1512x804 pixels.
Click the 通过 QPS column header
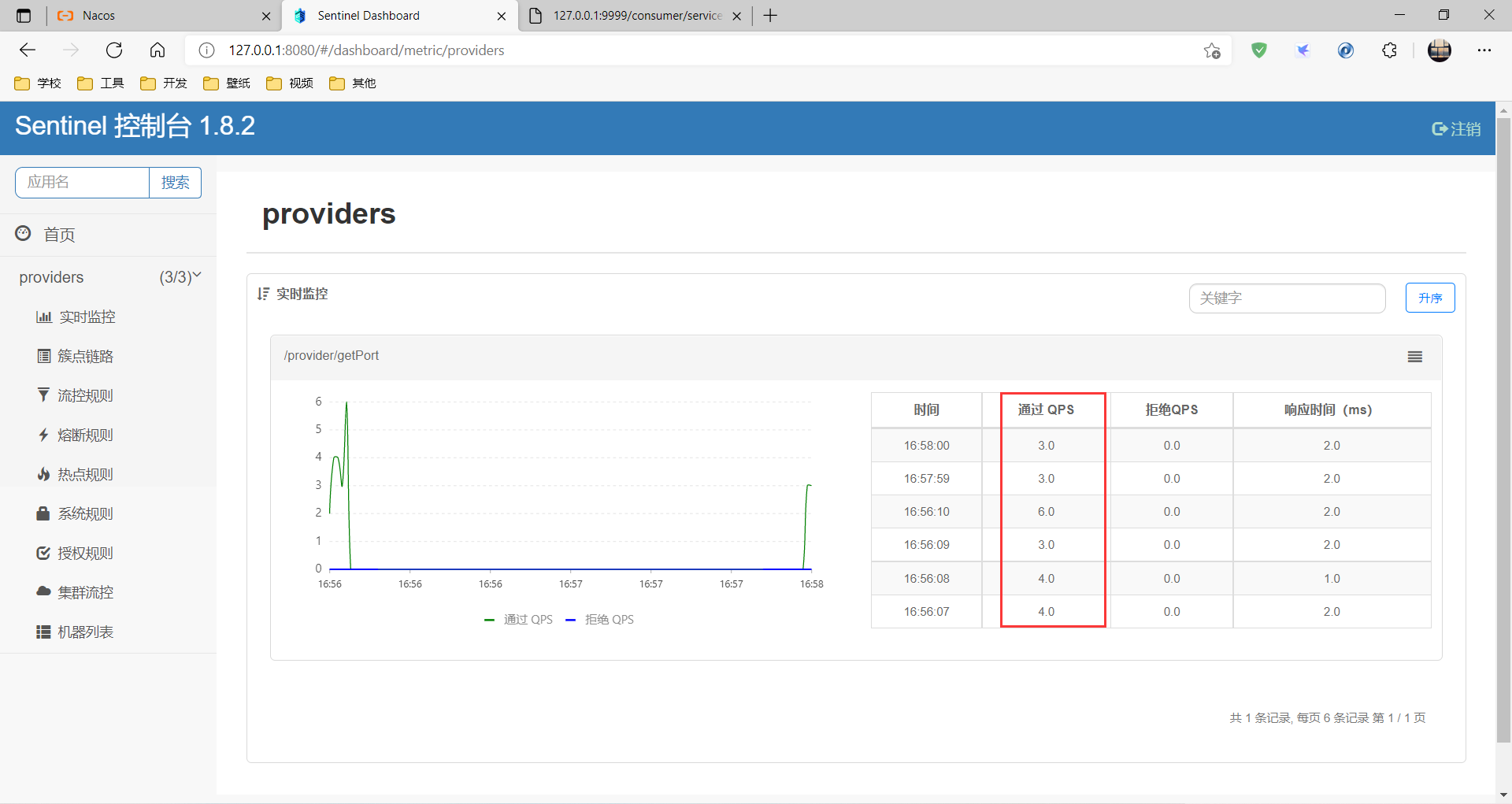pos(1046,410)
